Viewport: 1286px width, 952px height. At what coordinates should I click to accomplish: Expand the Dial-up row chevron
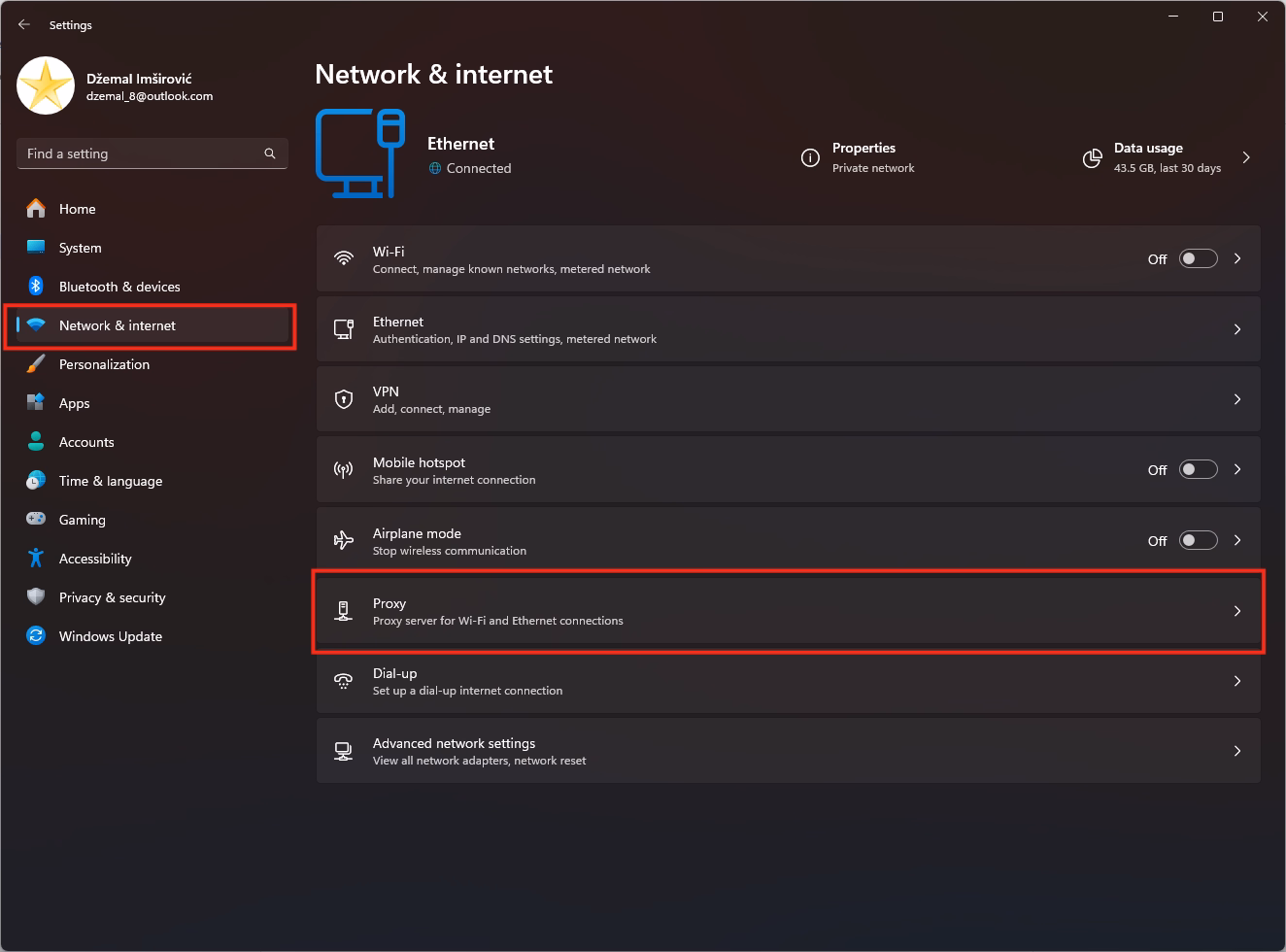[1237, 681]
